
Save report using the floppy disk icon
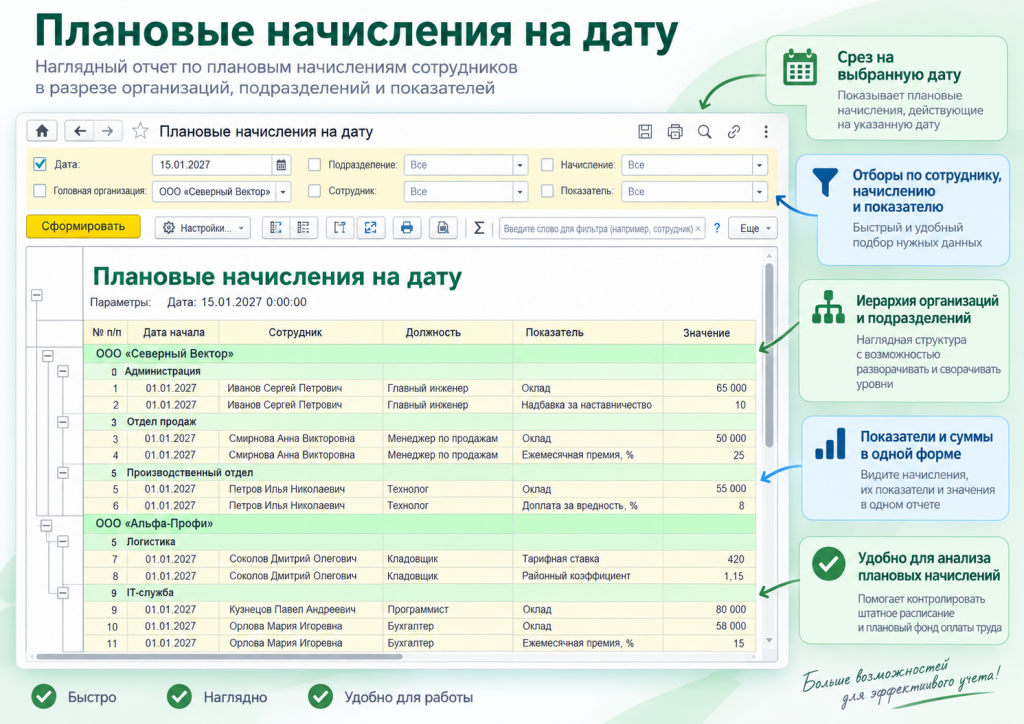click(x=645, y=132)
